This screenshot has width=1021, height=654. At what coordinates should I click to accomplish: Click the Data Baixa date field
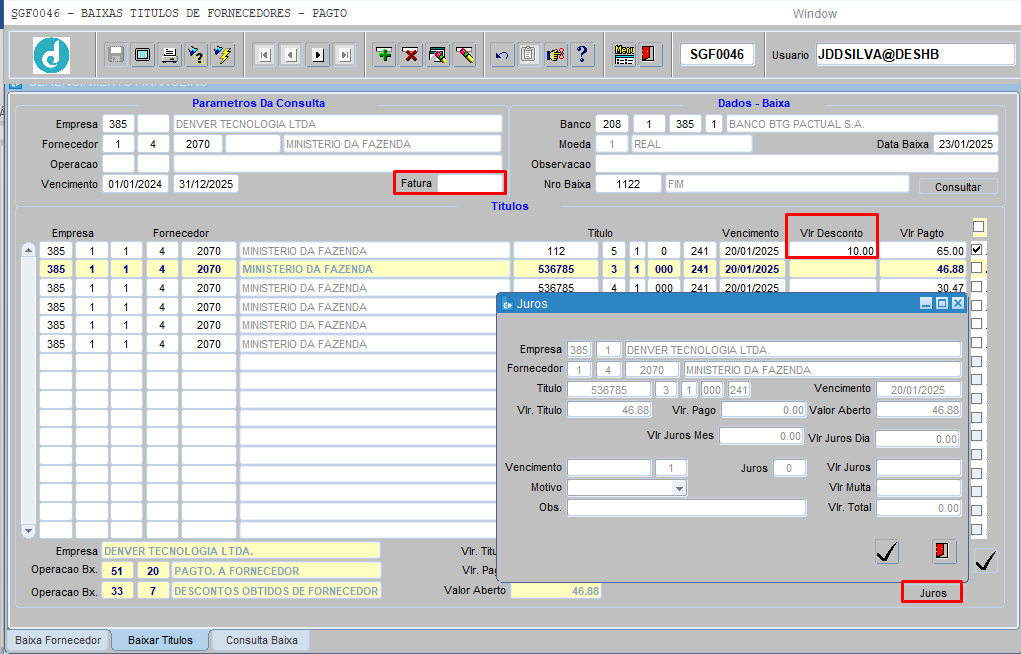965,144
